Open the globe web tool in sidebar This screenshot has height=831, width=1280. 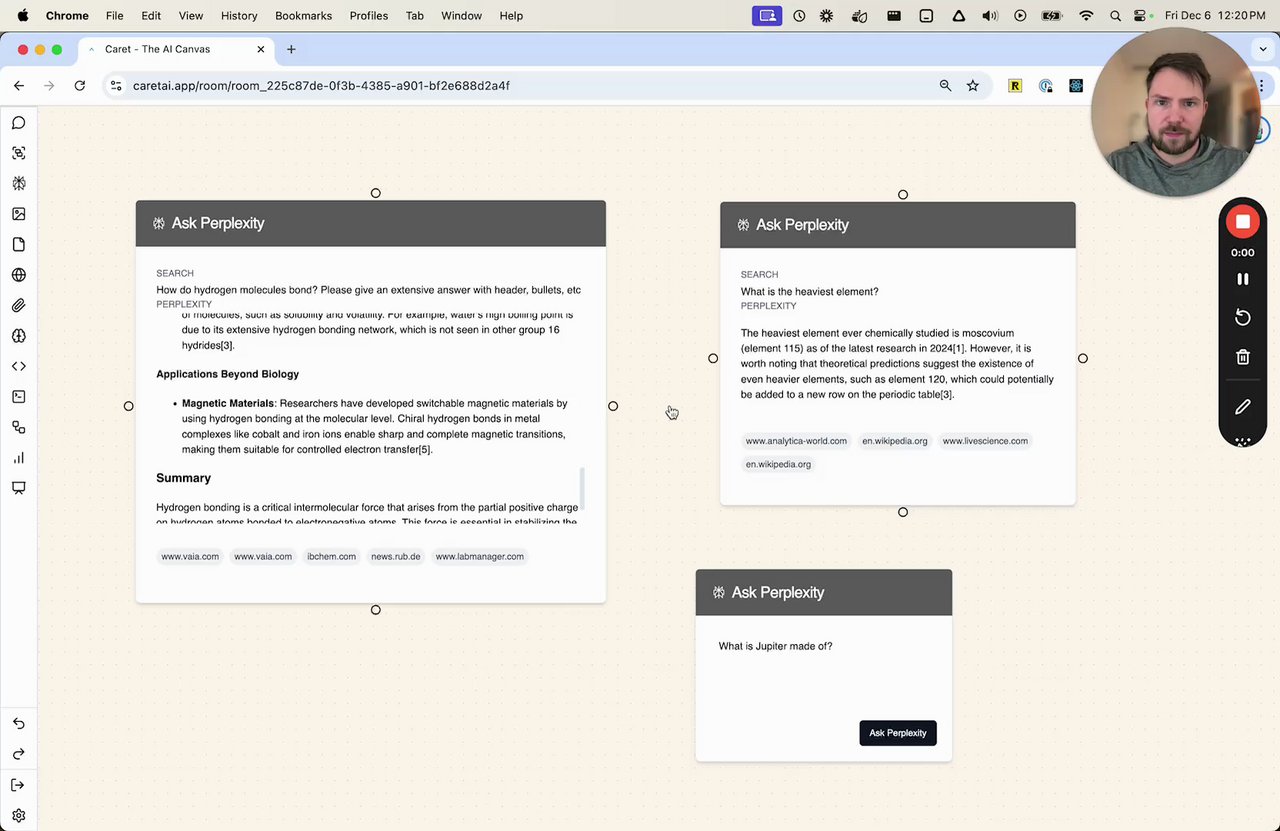tap(18, 275)
